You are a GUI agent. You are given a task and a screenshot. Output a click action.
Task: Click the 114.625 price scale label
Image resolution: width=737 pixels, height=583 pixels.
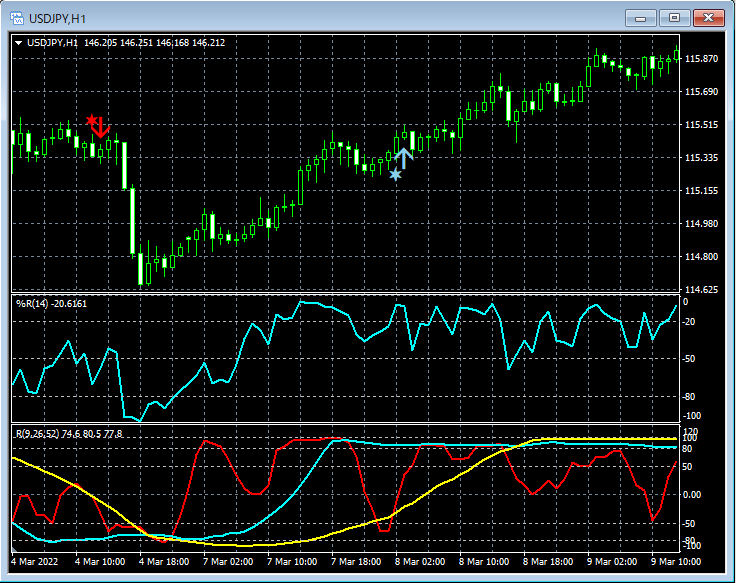click(x=703, y=290)
